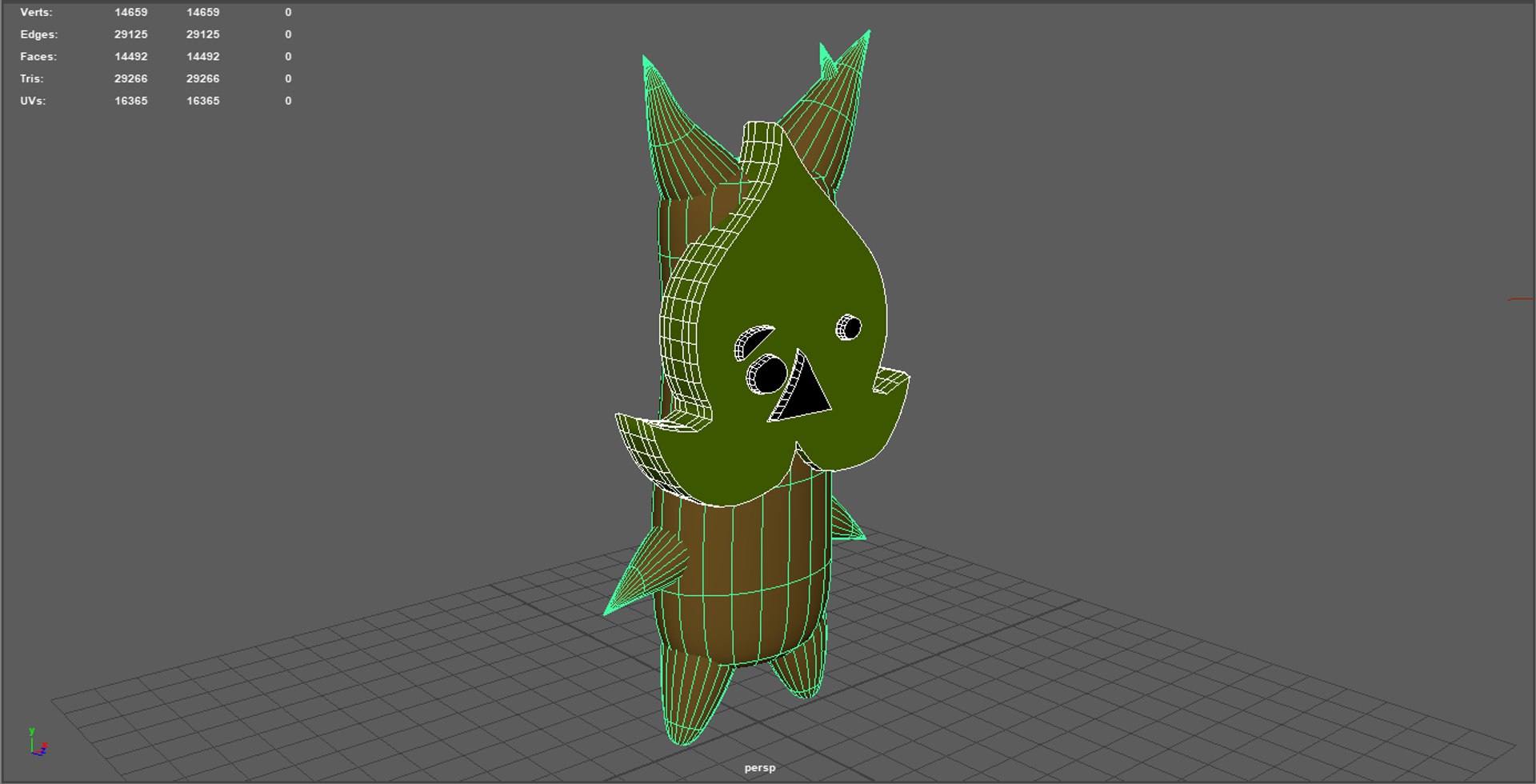Click the first 29125 value in the Edges row
Image resolution: width=1536 pixels, height=784 pixels.
130,34
